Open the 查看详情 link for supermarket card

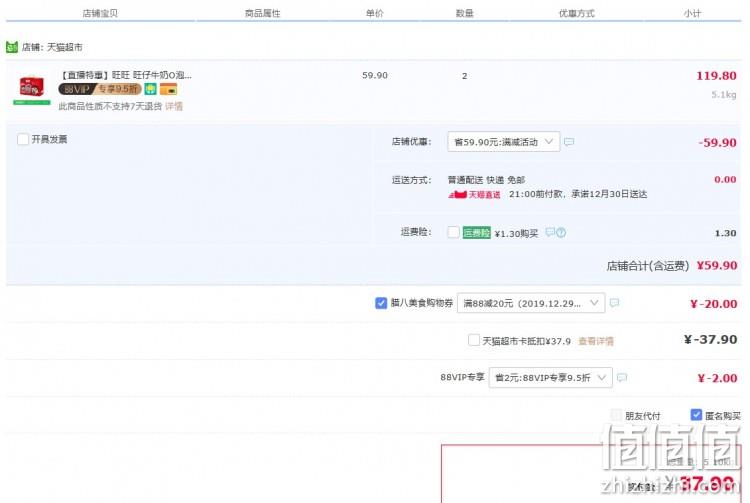point(596,341)
